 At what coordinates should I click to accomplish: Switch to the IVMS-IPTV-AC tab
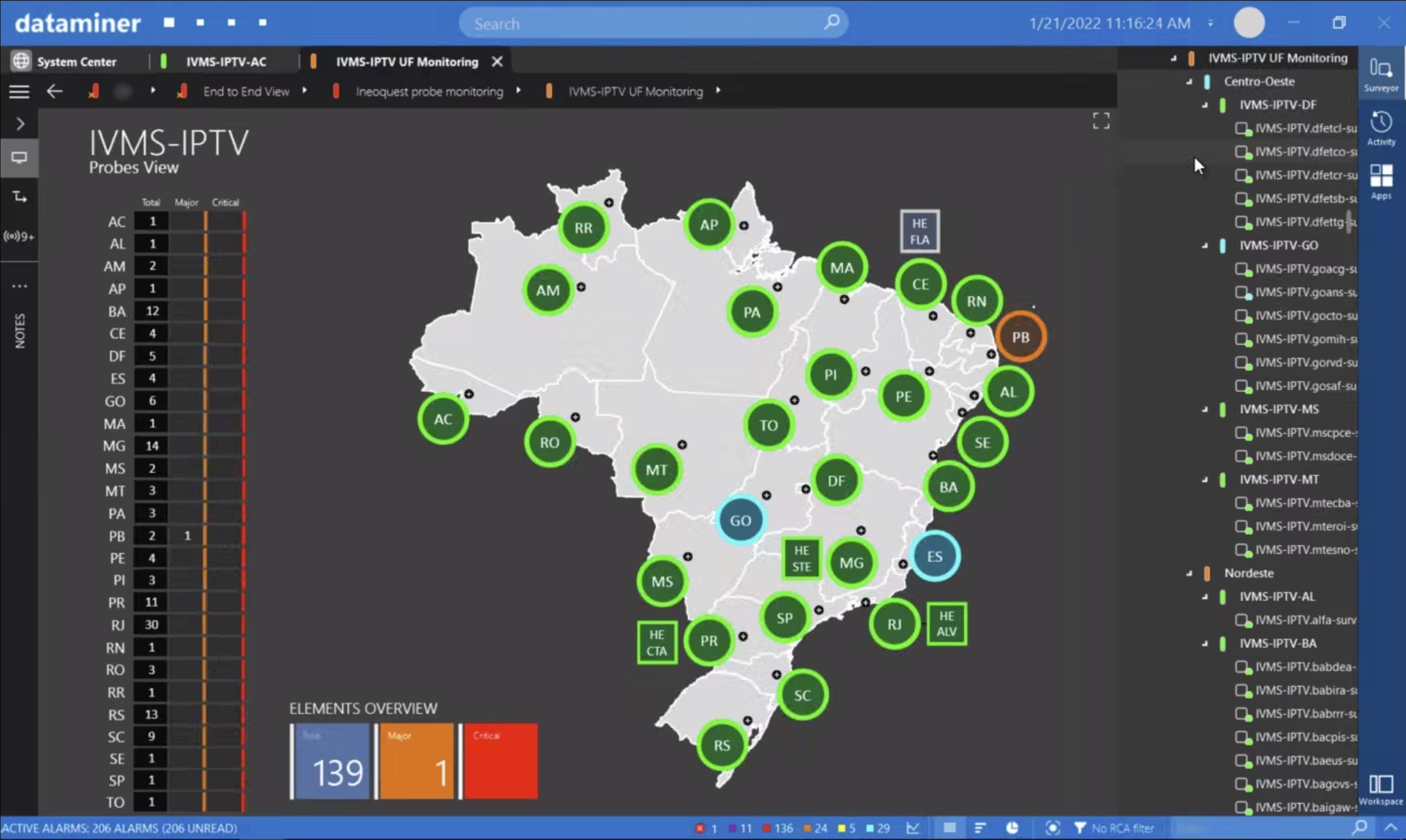pos(226,61)
